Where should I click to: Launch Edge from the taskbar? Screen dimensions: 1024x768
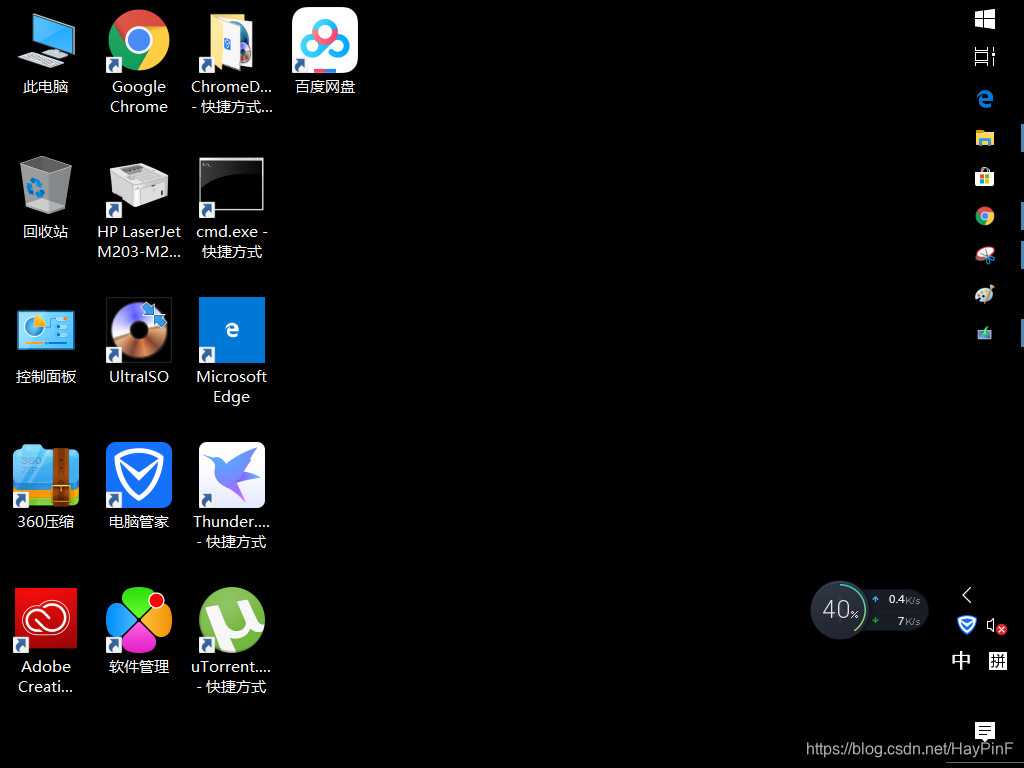click(985, 99)
